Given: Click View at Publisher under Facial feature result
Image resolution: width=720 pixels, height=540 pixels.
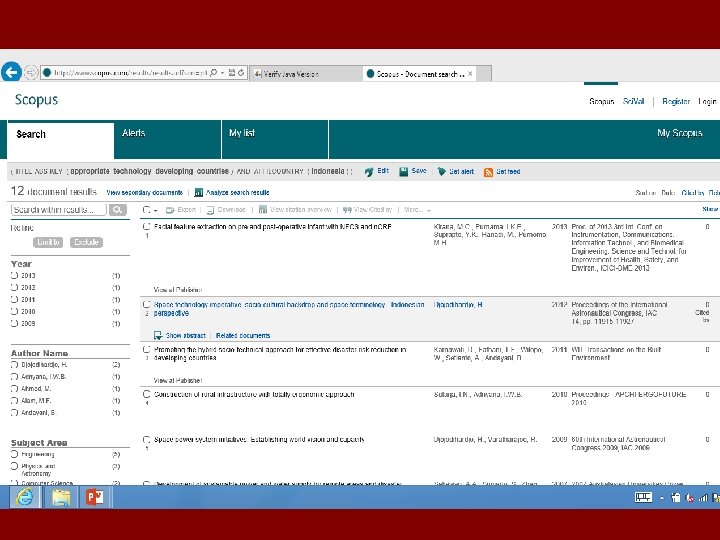Looking at the screenshot, I should pyautogui.click(x=178, y=290).
